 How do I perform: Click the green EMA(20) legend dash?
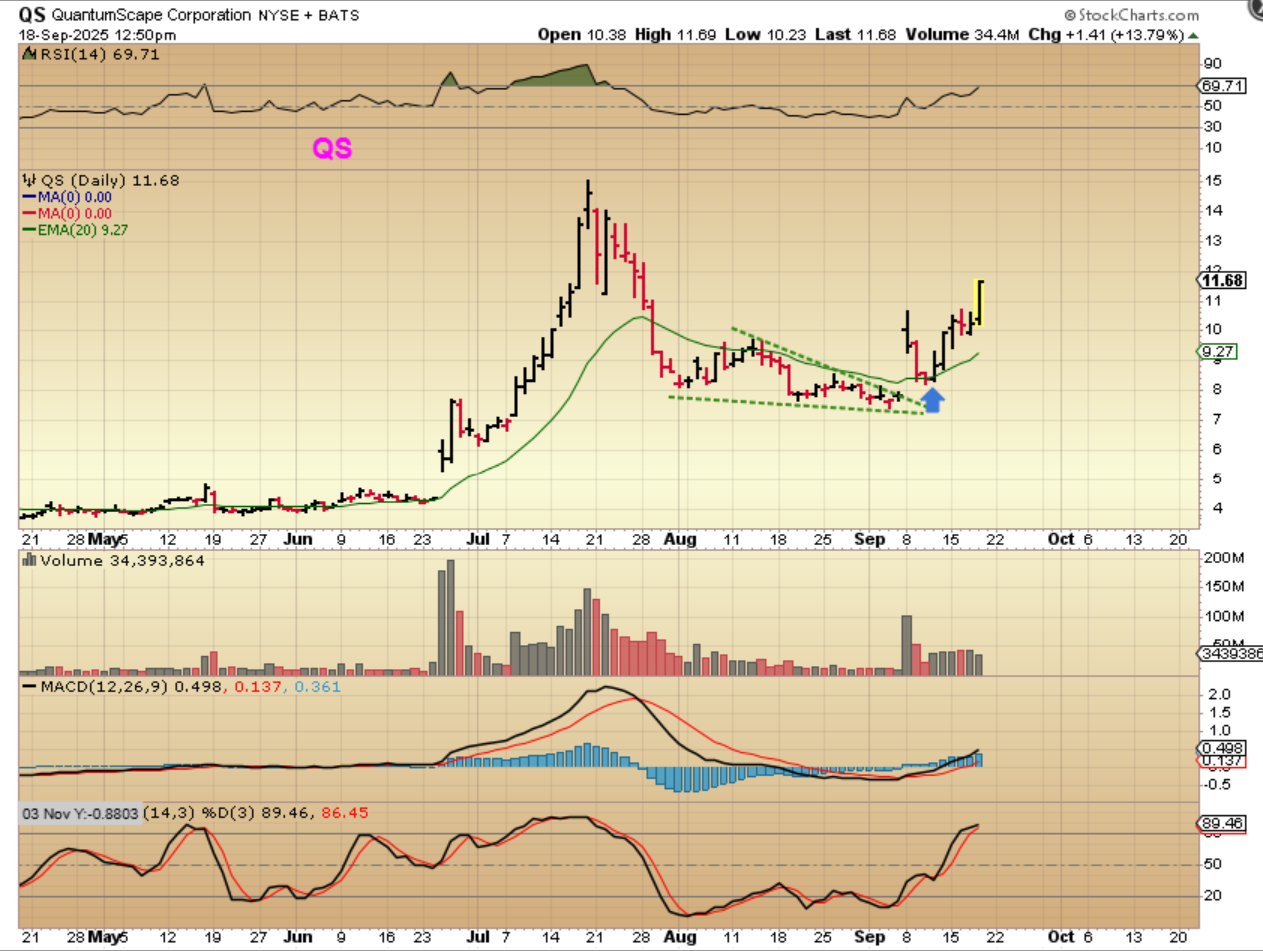(27, 230)
